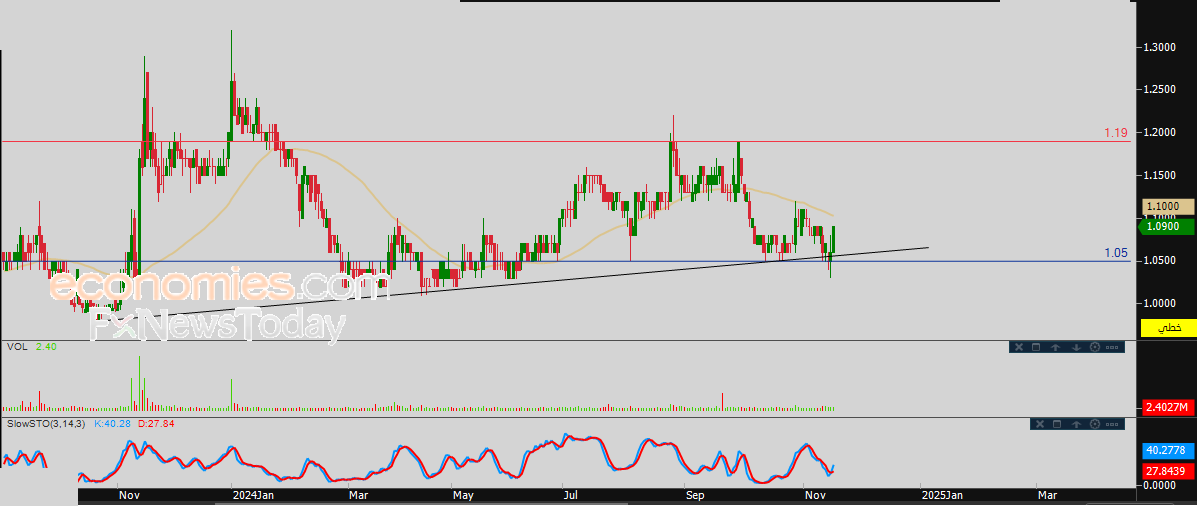Click the 1.19 resistance level label

(x=1116, y=133)
